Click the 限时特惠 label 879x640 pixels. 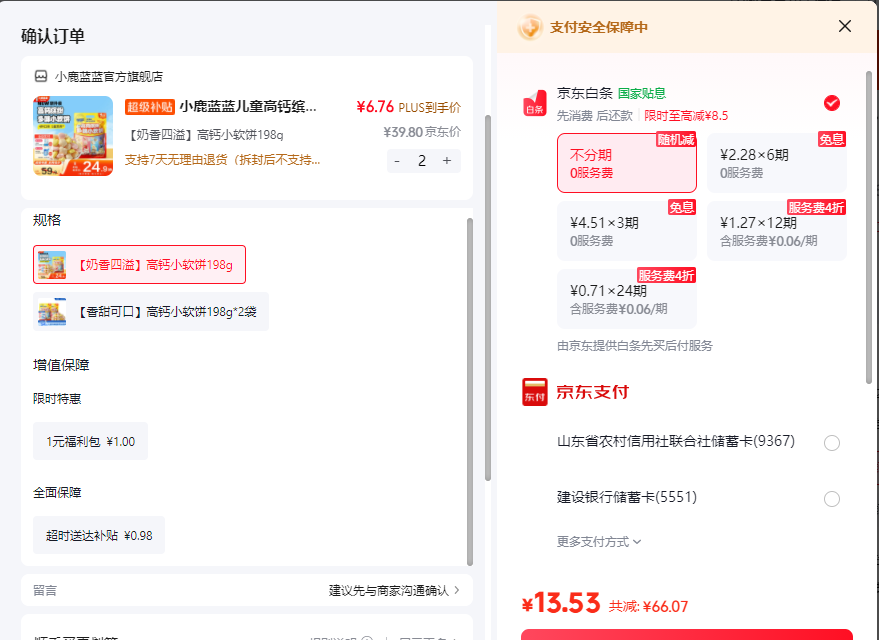click(x=57, y=399)
